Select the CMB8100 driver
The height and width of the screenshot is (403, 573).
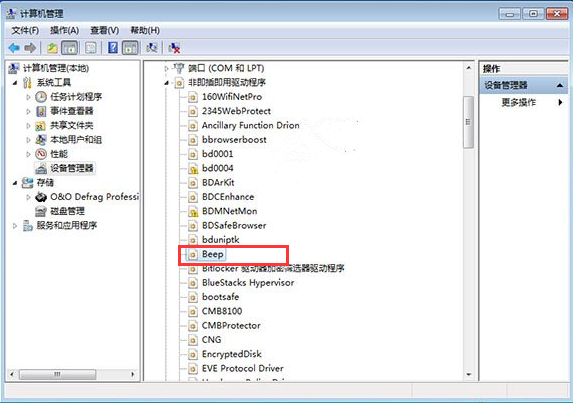click(x=222, y=311)
